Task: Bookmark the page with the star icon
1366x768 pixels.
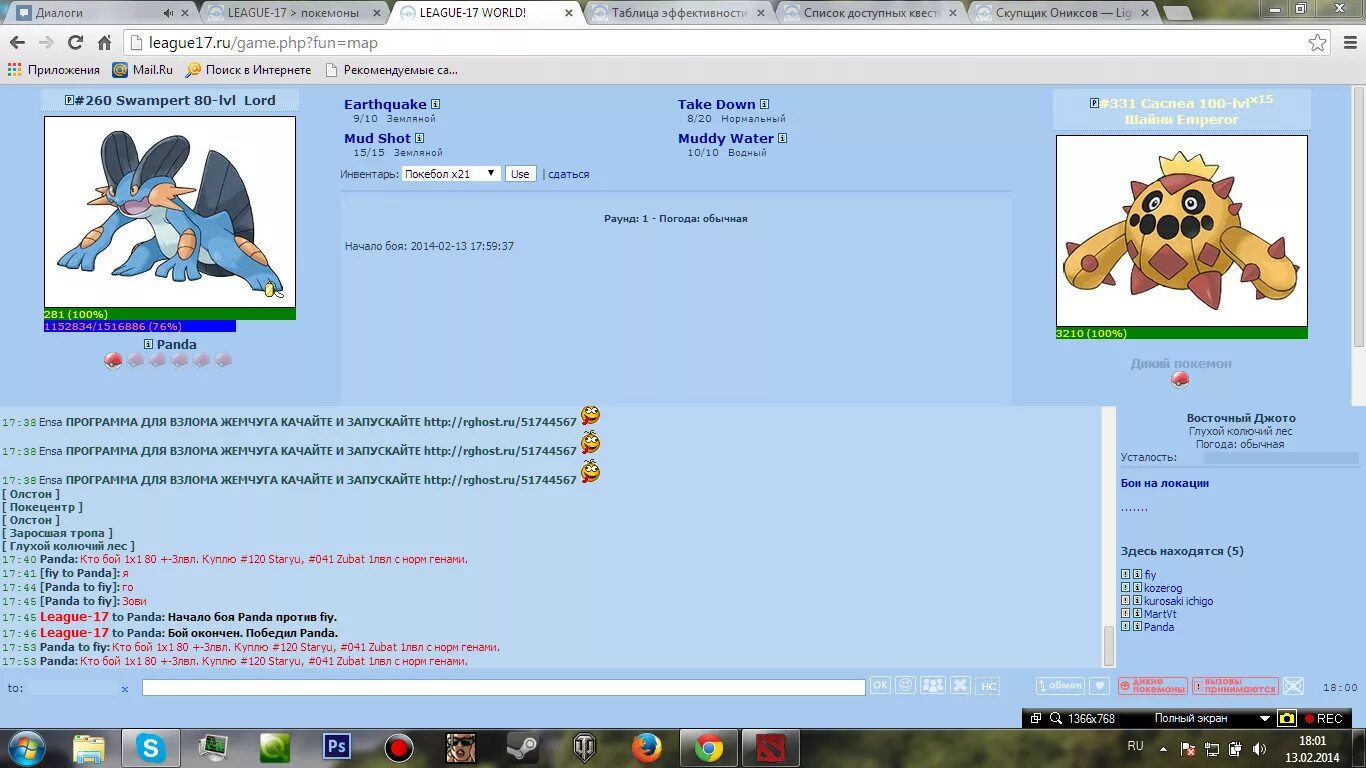Action: point(1318,43)
